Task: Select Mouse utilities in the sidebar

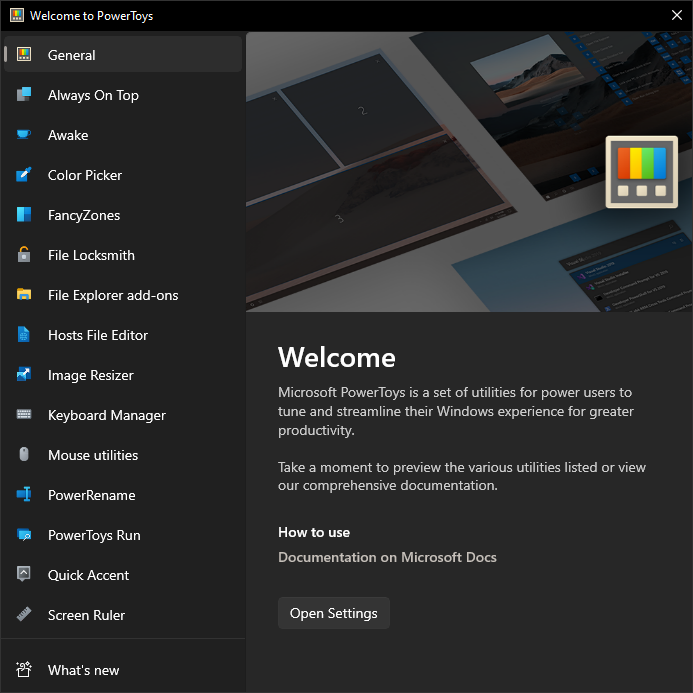Action: tap(123, 455)
